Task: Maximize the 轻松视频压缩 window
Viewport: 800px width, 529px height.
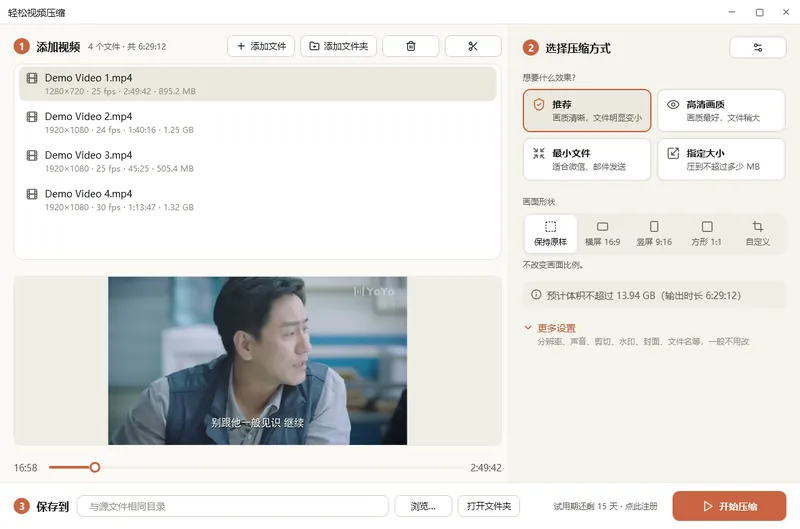Action: point(759,12)
